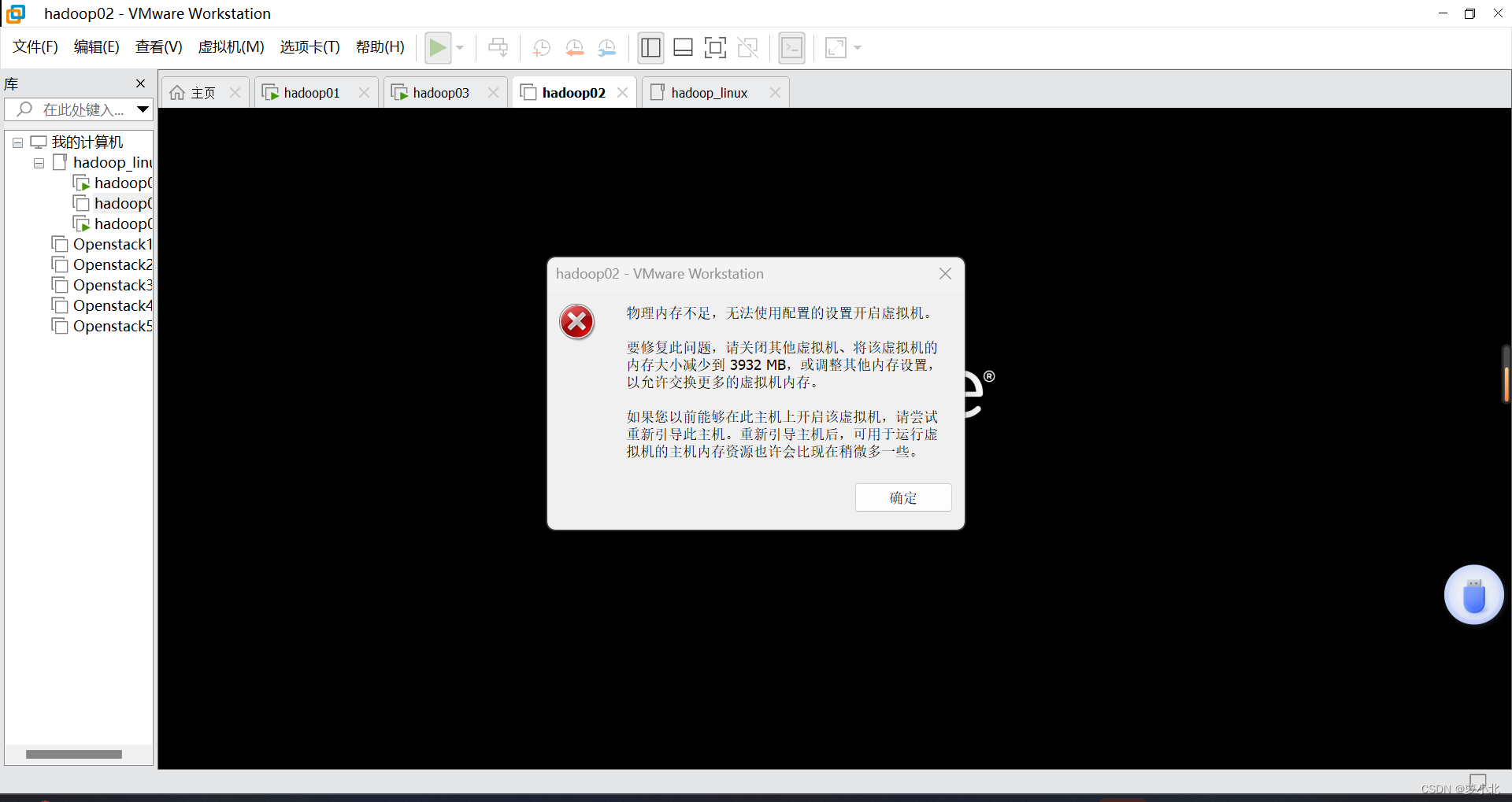Close the hadoop01 tab

364,93
